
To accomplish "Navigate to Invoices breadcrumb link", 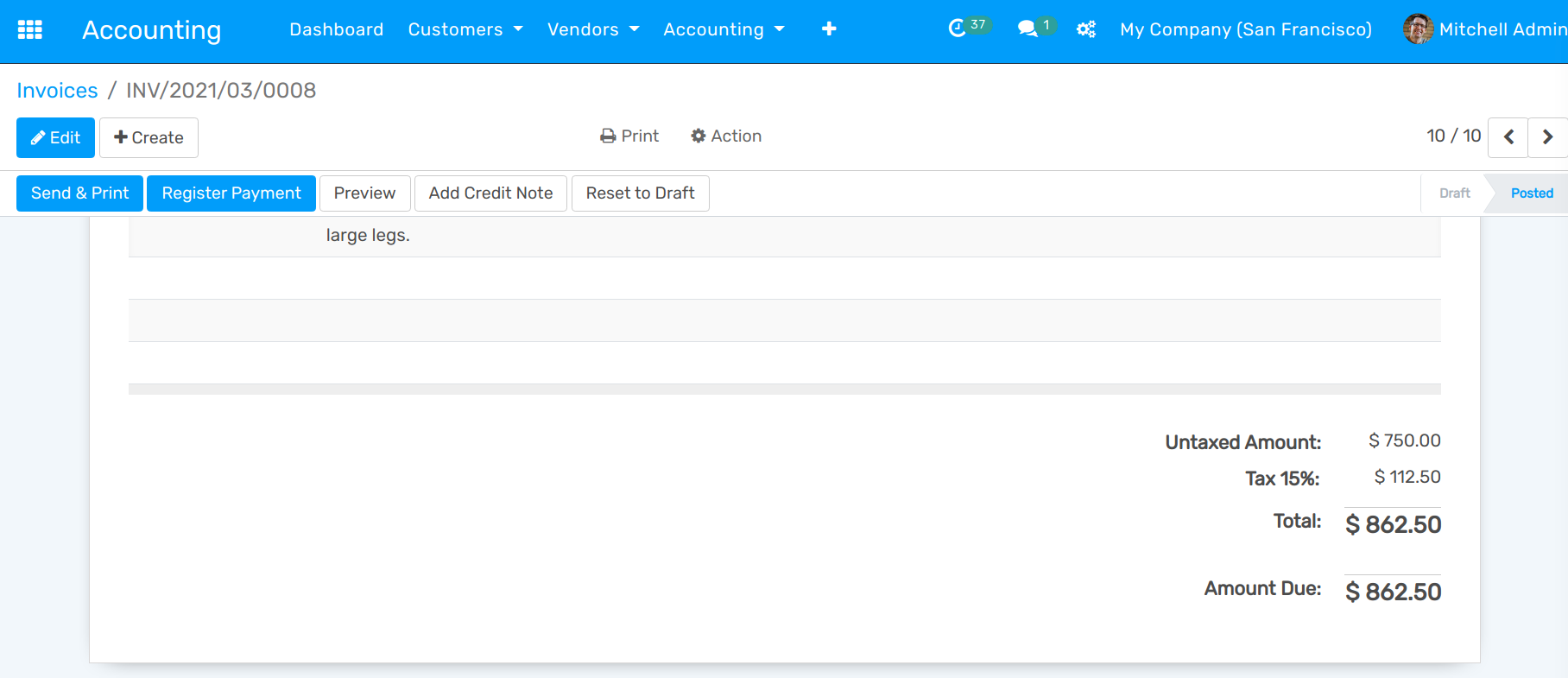I will pos(57,91).
